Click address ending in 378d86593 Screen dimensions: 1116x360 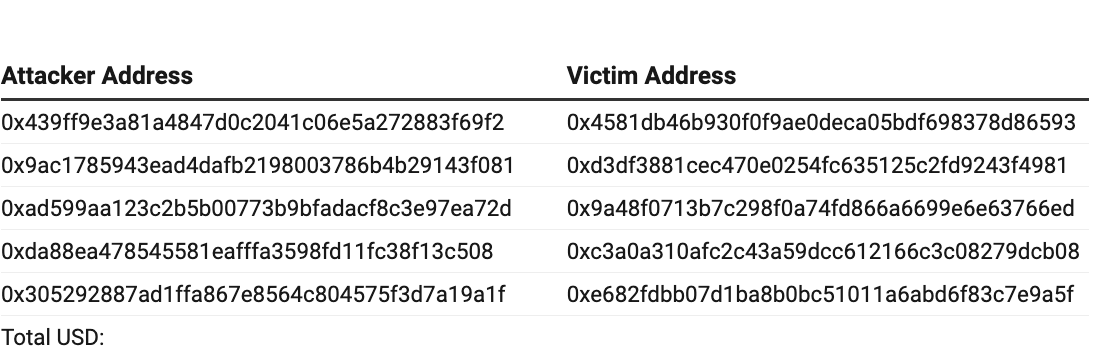[821, 123]
